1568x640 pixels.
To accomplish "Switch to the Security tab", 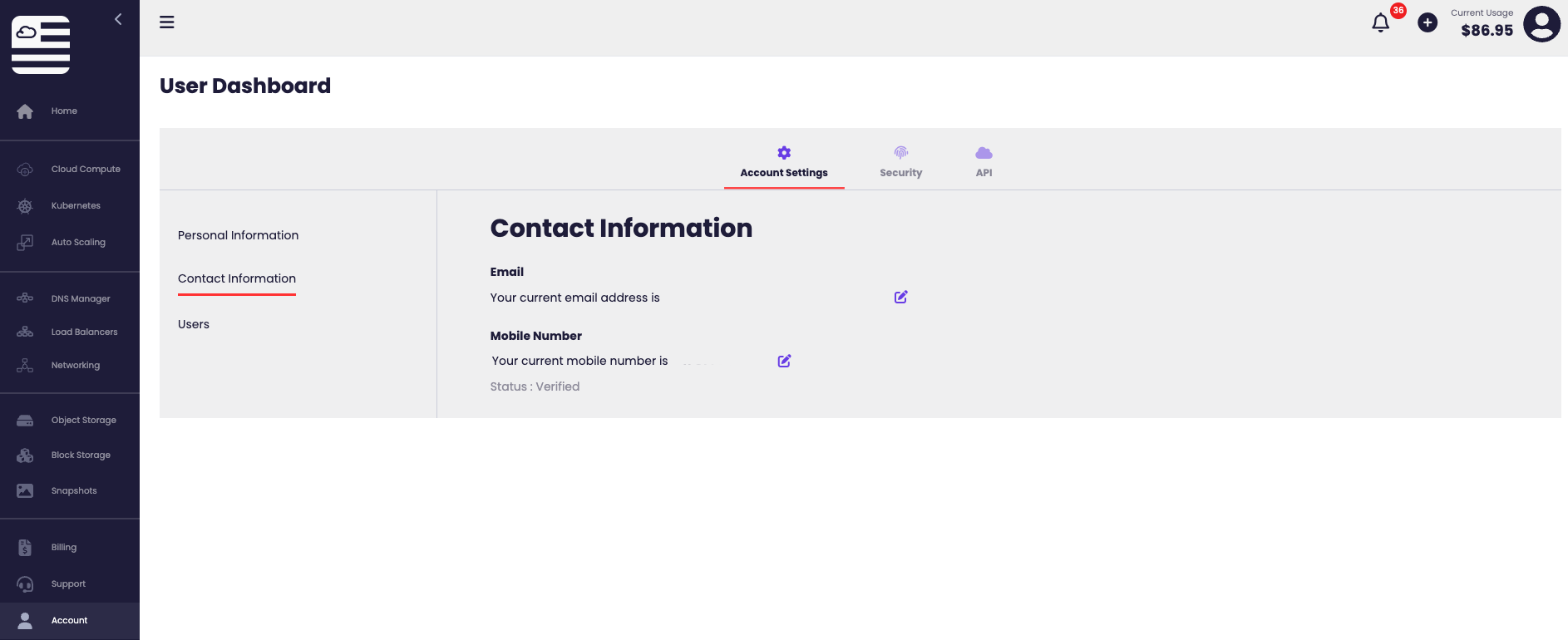I will (900, 162).
